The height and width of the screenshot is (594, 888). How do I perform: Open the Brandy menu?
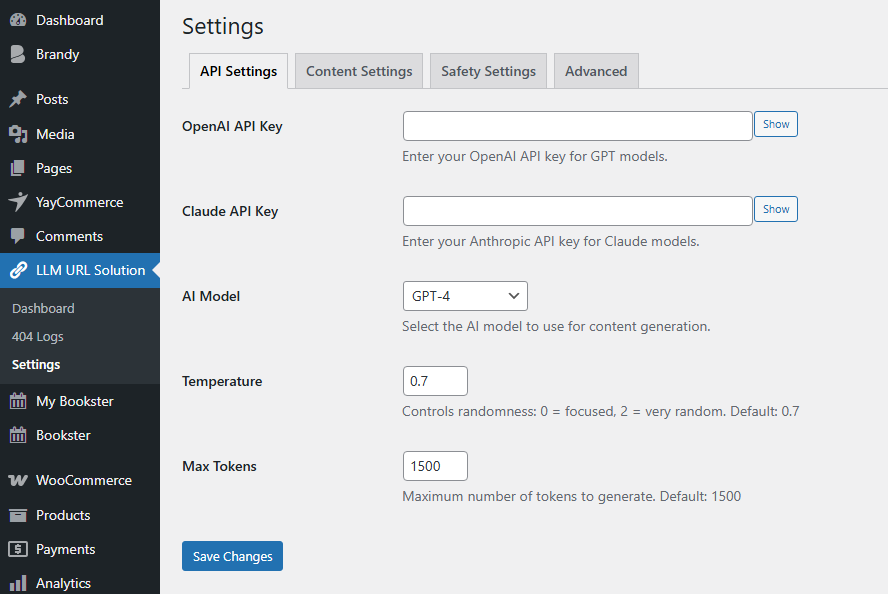(x=80, y=54)
